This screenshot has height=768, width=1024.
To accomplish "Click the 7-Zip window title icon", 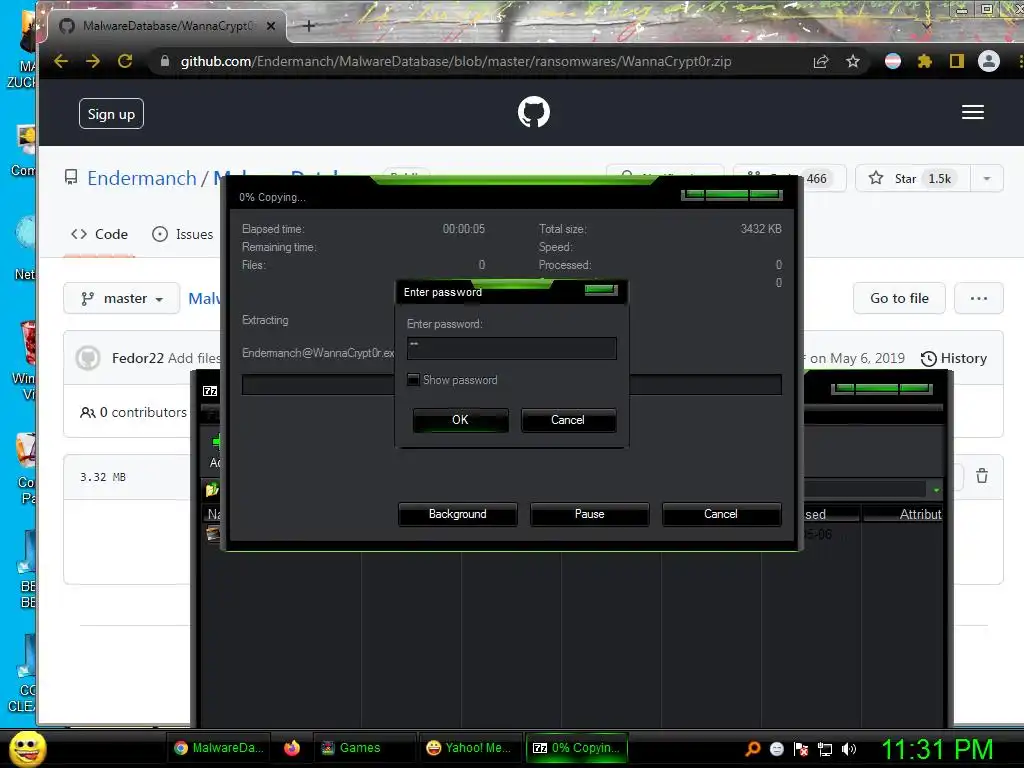I will coord(210,391).
